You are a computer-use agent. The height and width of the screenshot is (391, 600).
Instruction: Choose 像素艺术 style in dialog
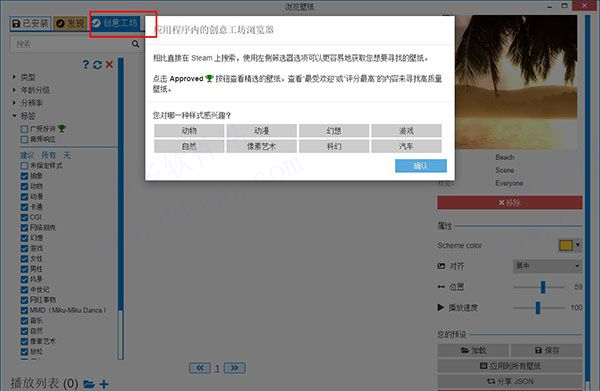tap(261, 146)
